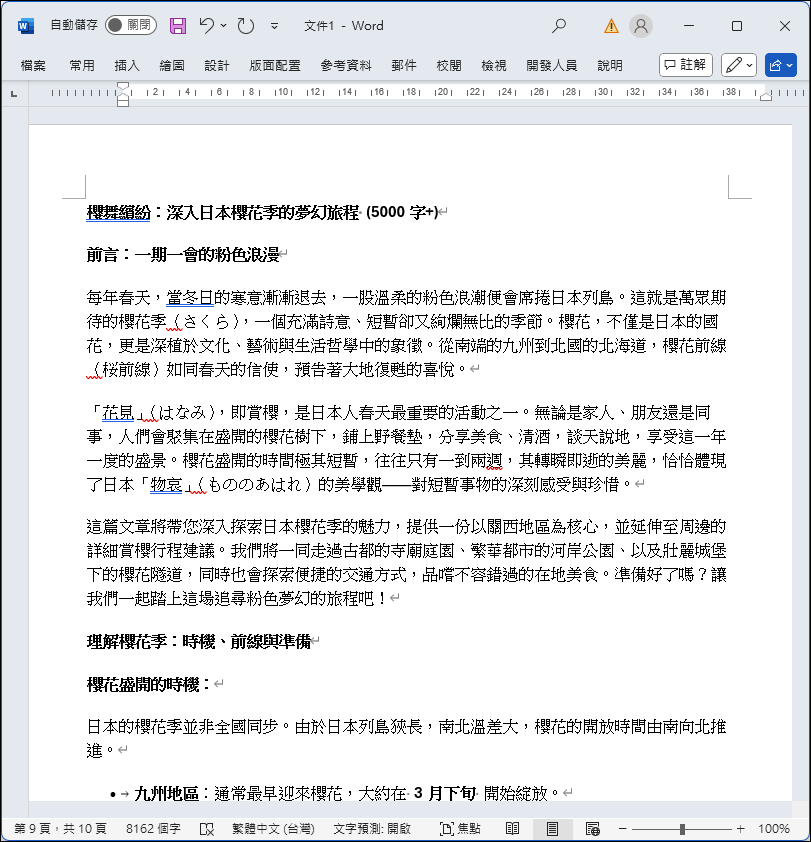Save the document with the floppy disk icon

coord(178,26)
